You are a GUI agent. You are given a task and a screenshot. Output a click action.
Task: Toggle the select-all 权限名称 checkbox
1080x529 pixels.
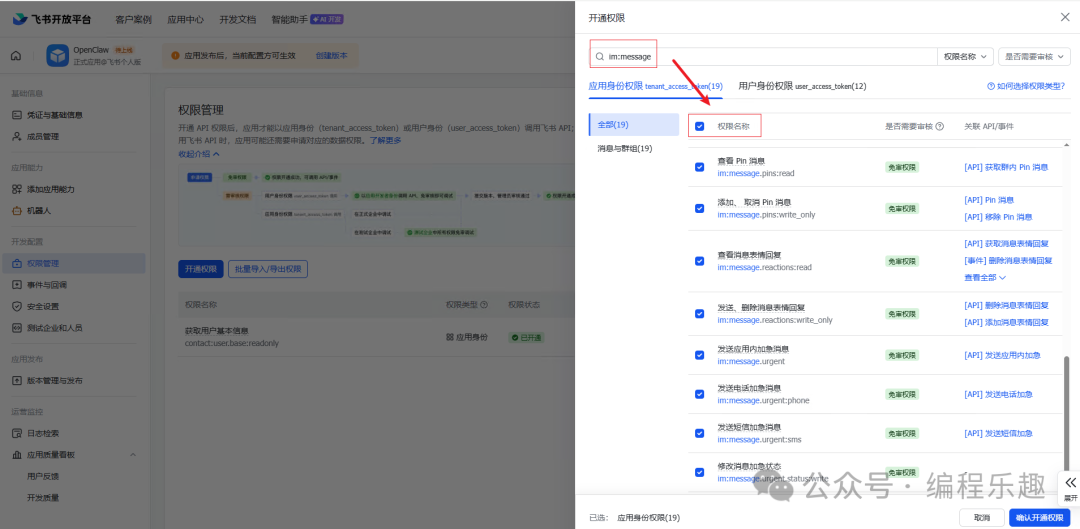point(700,127)
